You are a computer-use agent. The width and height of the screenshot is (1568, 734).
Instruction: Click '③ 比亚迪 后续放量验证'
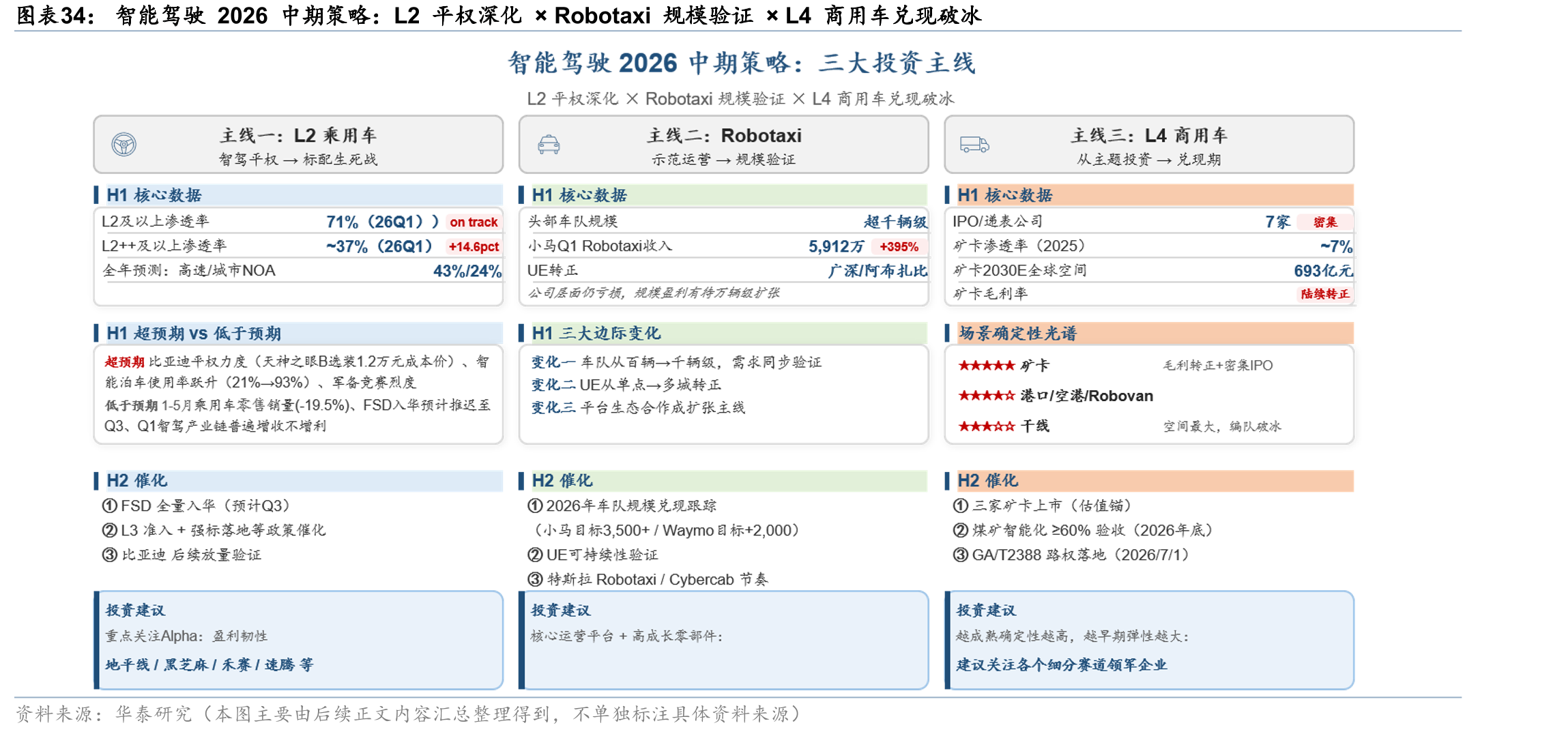(x=182, y=555)
